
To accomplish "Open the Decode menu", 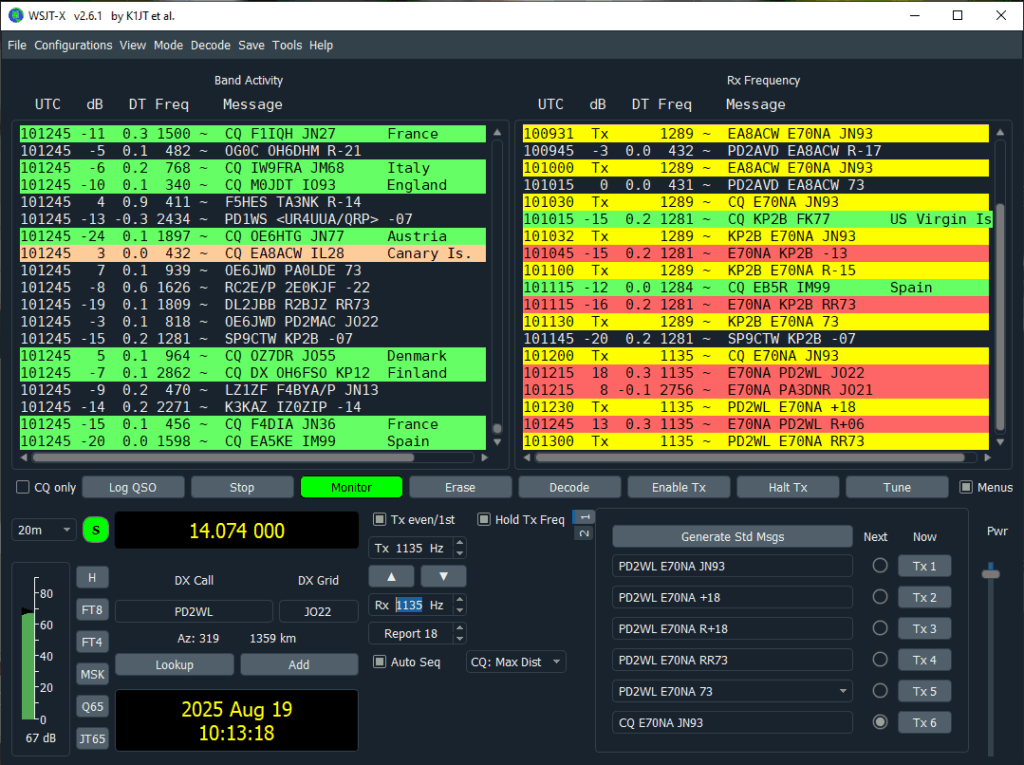I will tap(210, 45).
